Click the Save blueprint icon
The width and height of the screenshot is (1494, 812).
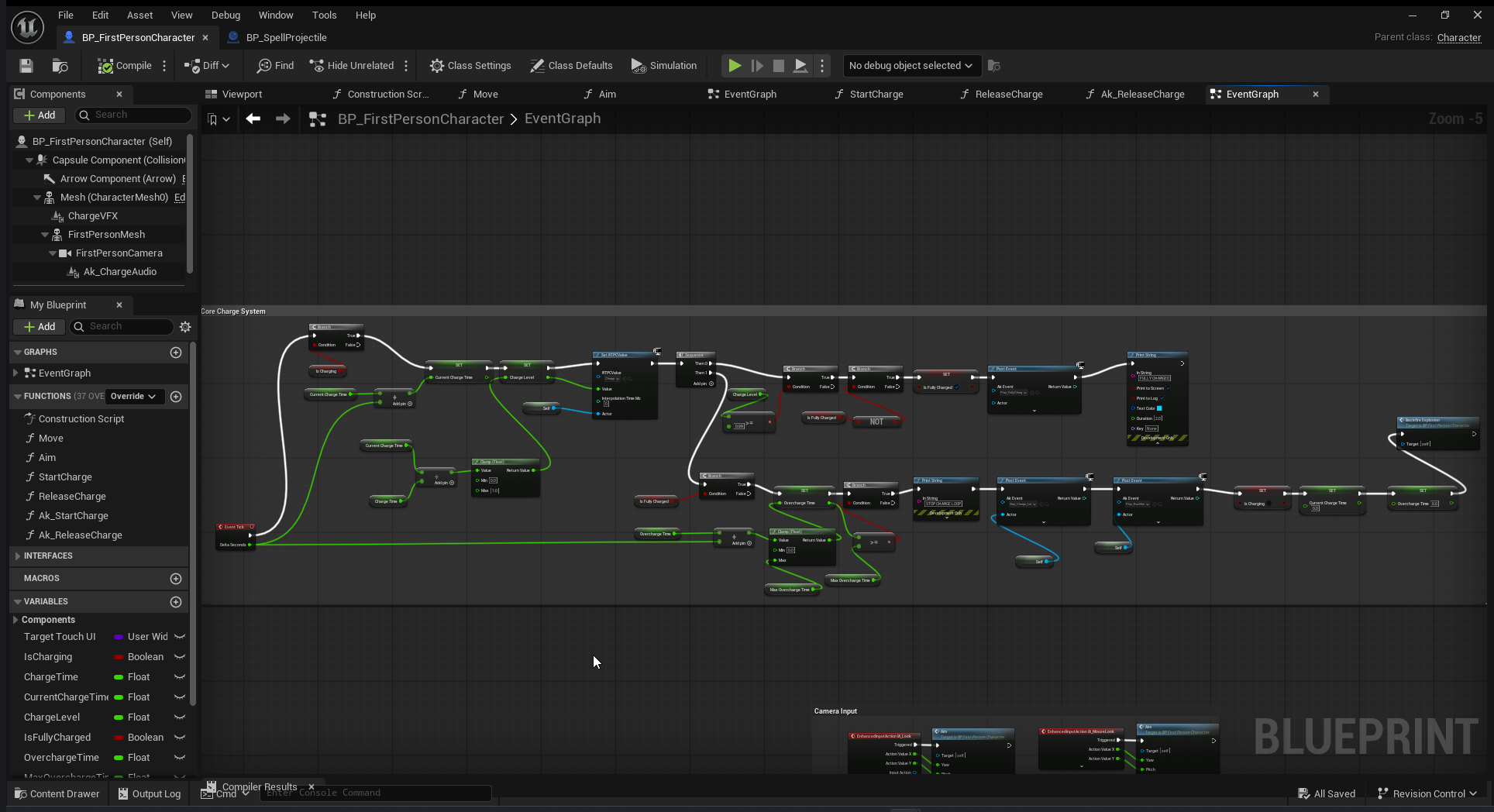26,66
